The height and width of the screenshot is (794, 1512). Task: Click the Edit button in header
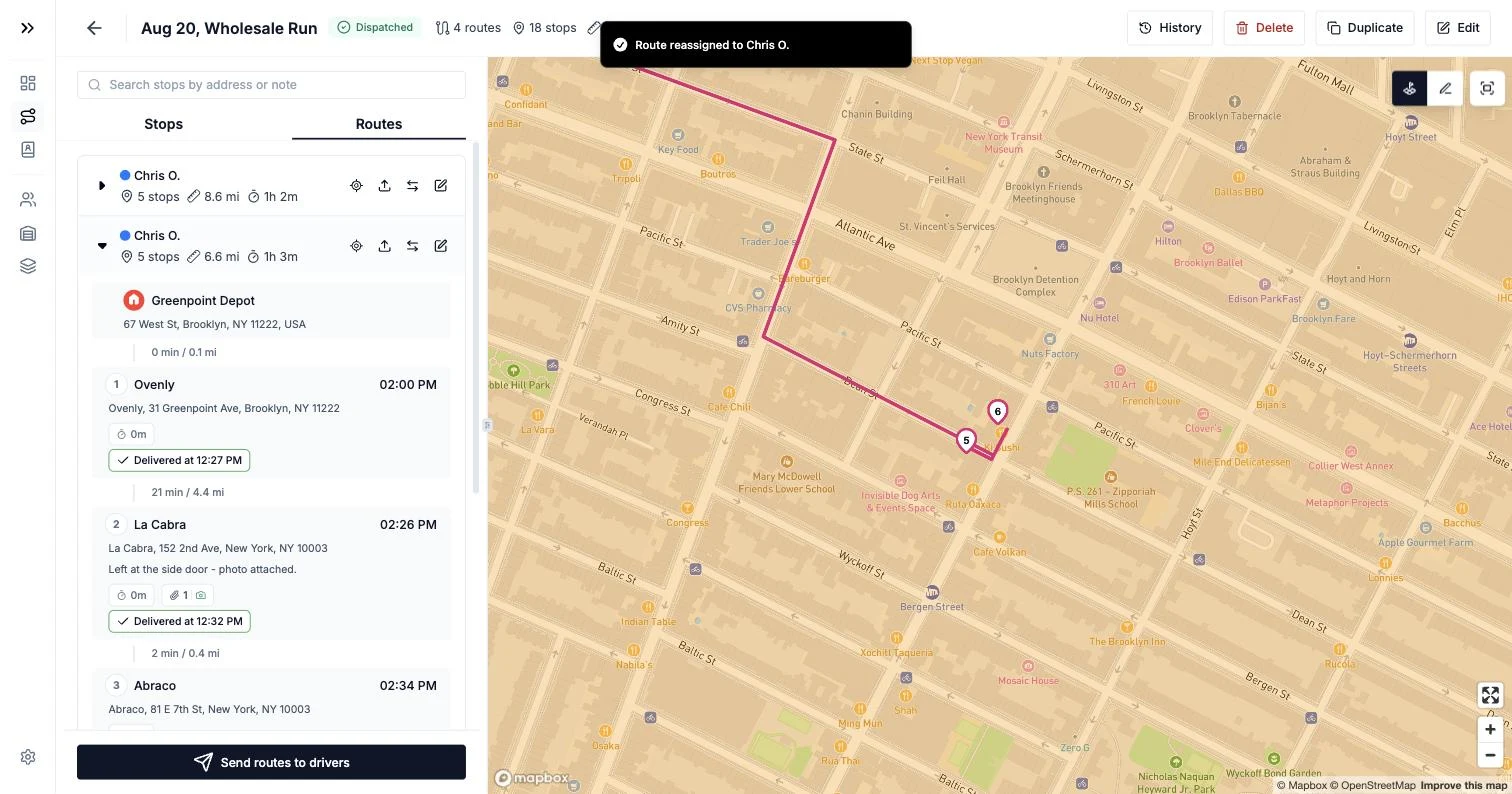click(1458, 28)
